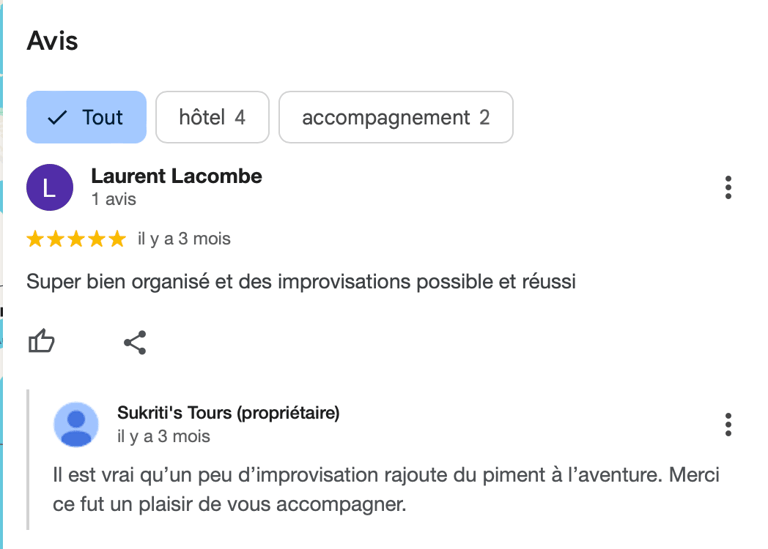Click the "Super bien organisé" review text

(301, 282)
